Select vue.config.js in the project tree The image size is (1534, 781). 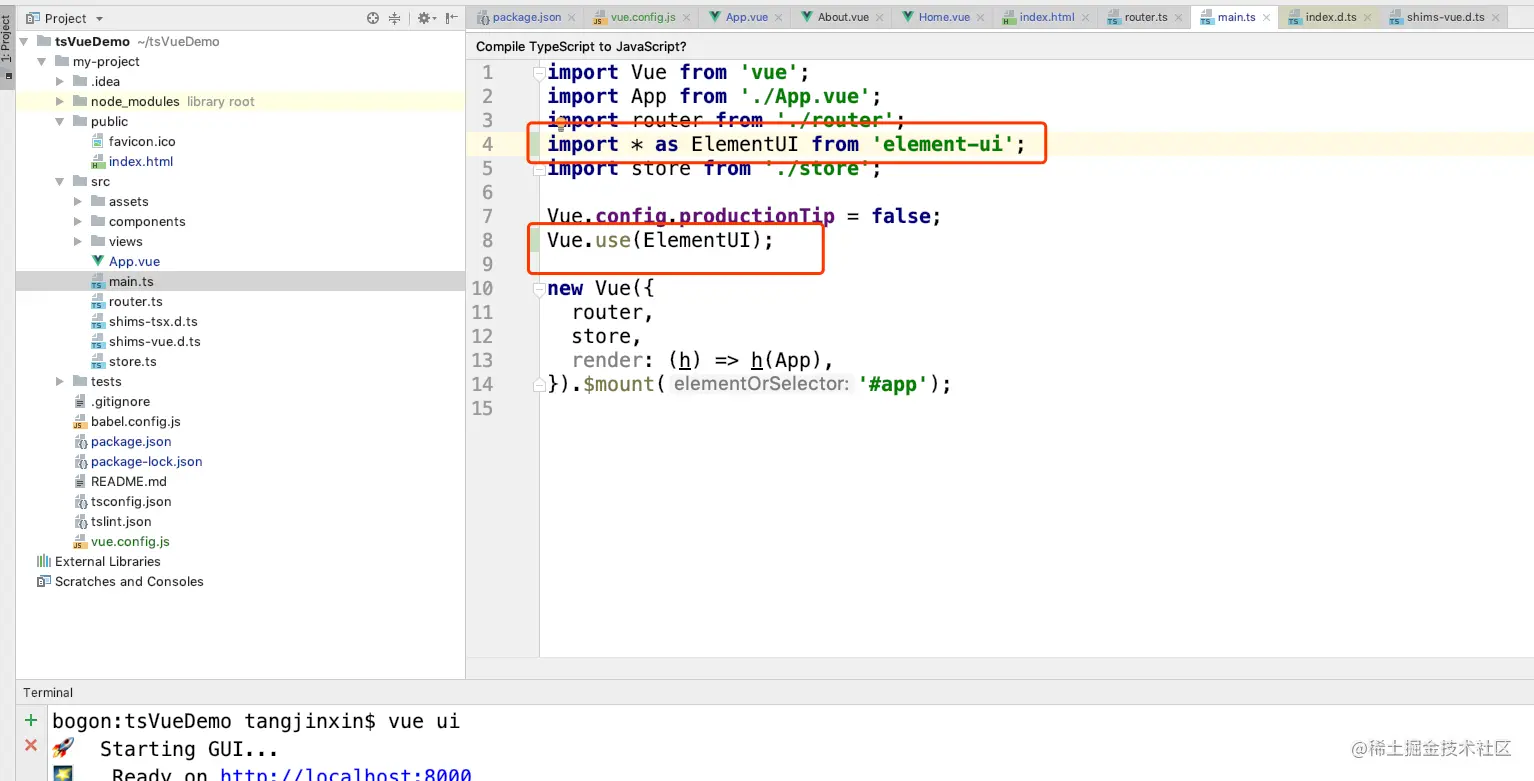[130, 542]
